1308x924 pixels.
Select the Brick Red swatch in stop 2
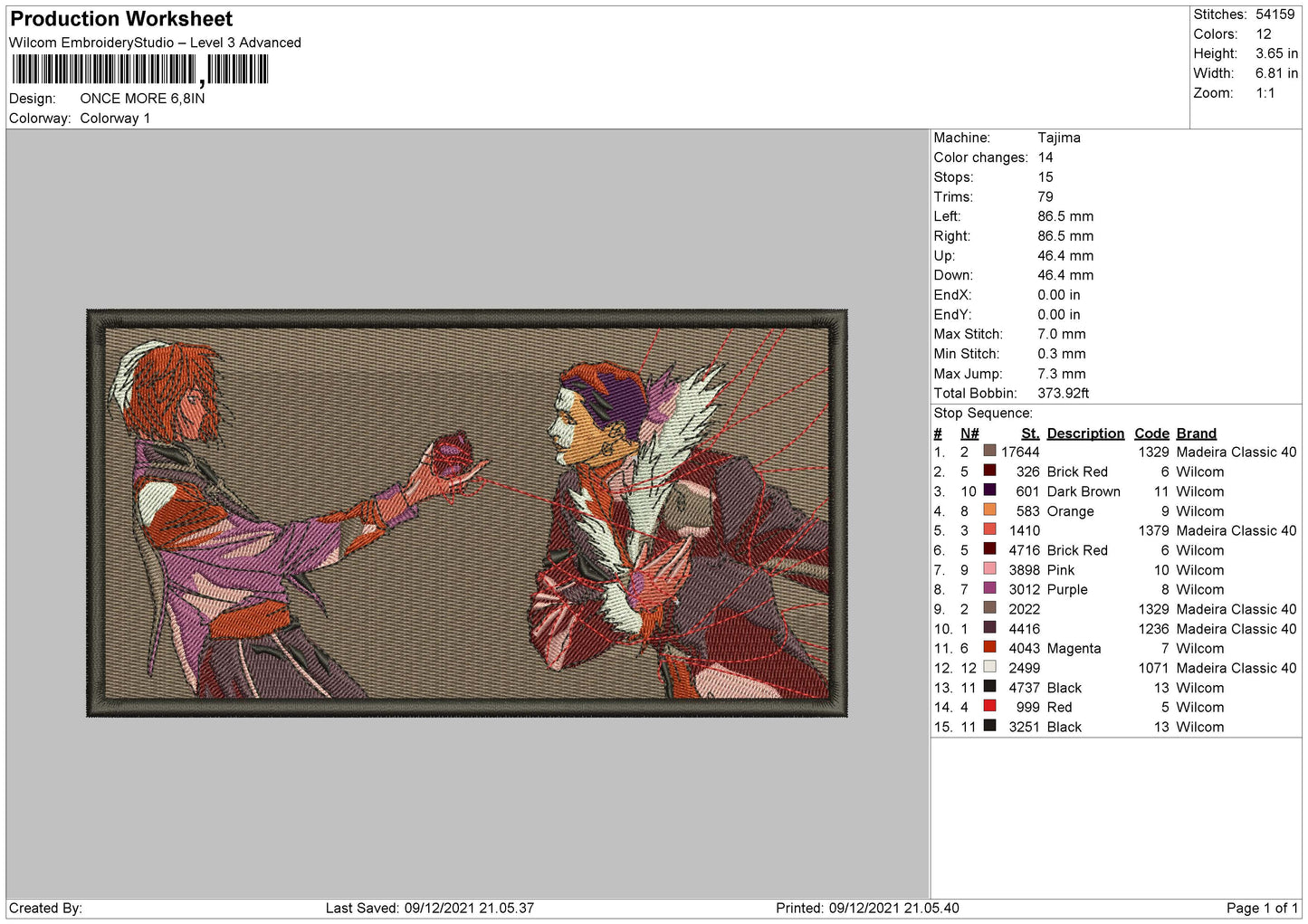989,471
